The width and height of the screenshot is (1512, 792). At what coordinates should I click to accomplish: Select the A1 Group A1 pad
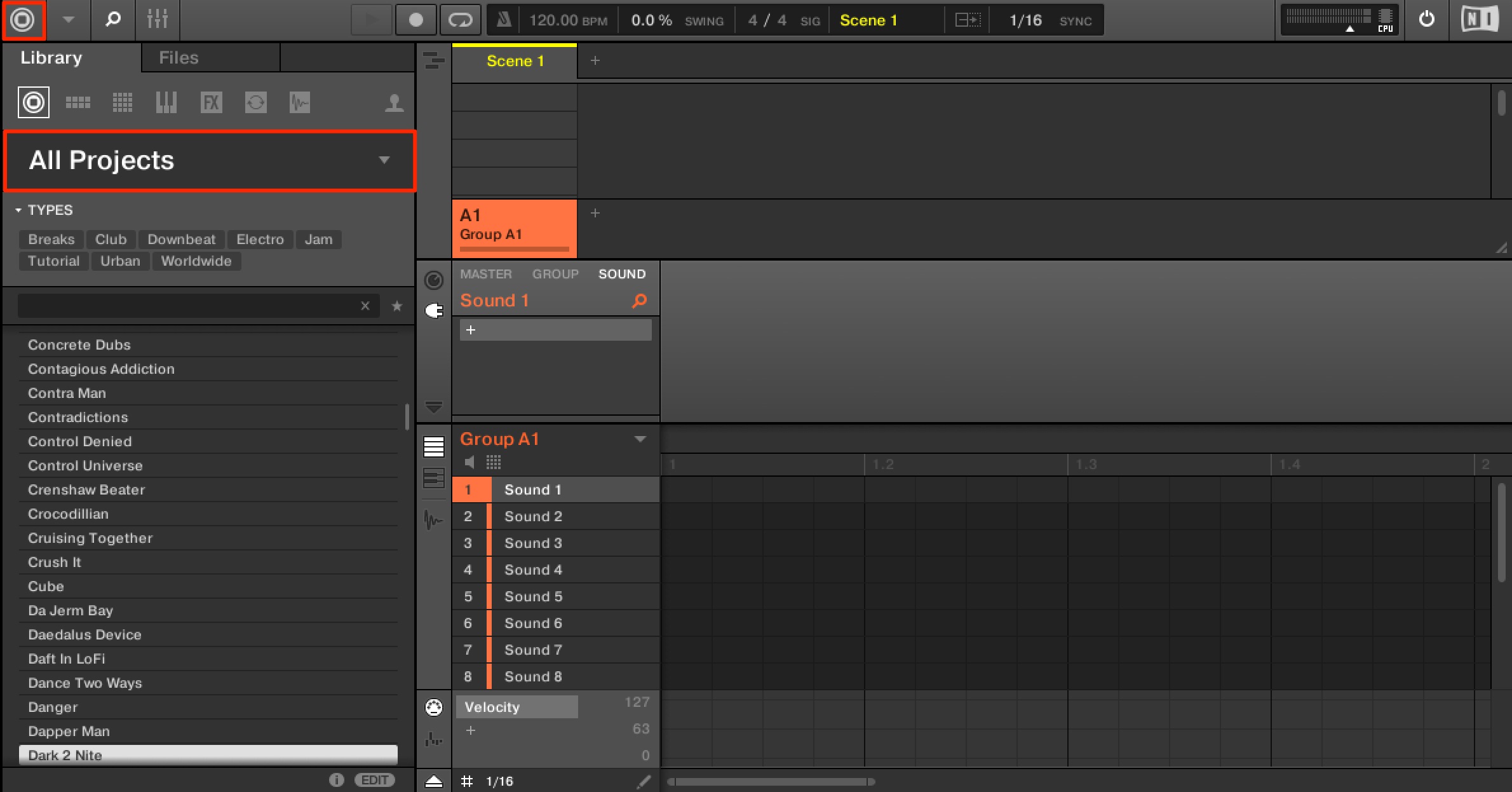tap(515, 228)
